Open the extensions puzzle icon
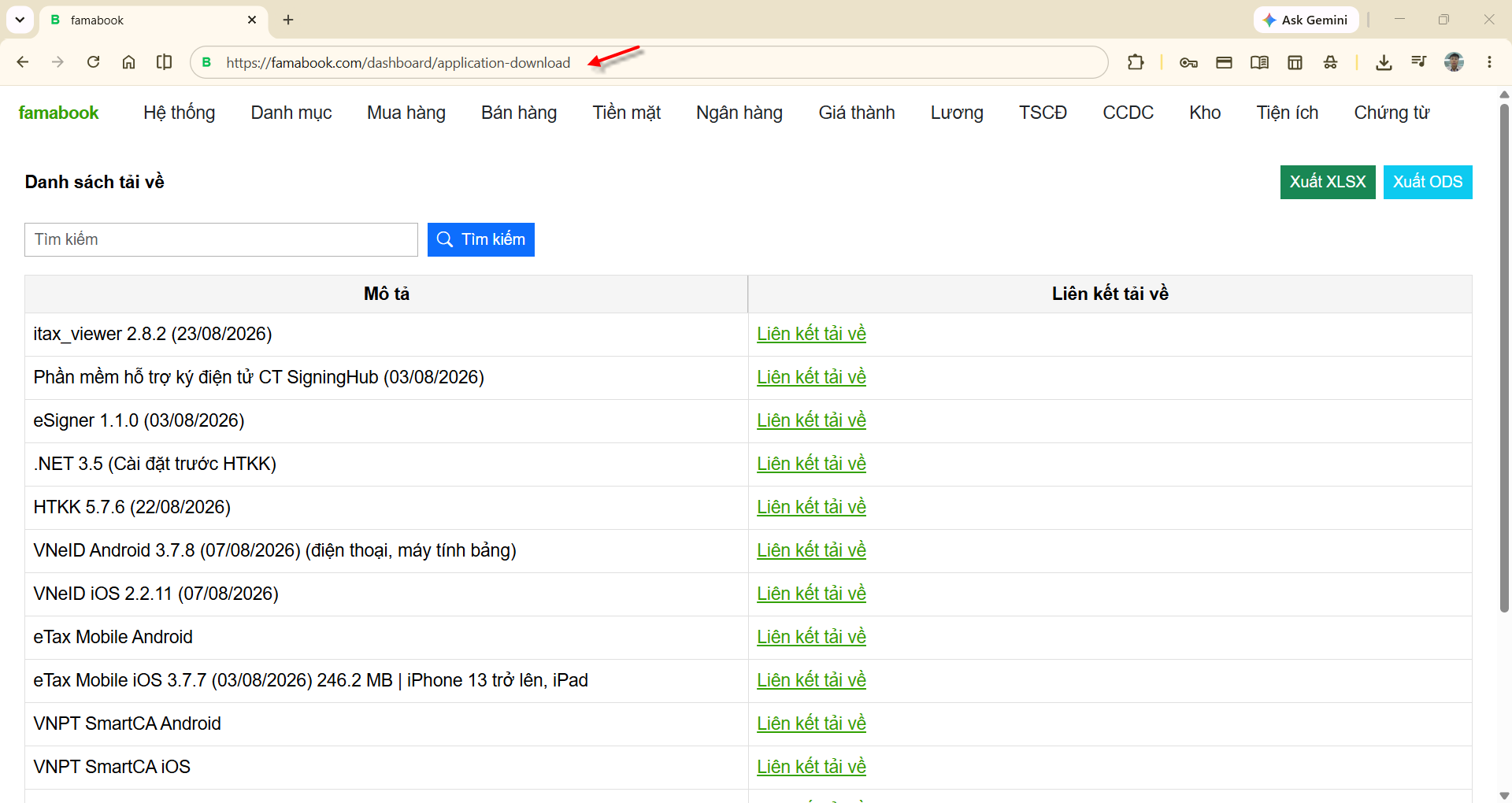 coord(1136,62)
